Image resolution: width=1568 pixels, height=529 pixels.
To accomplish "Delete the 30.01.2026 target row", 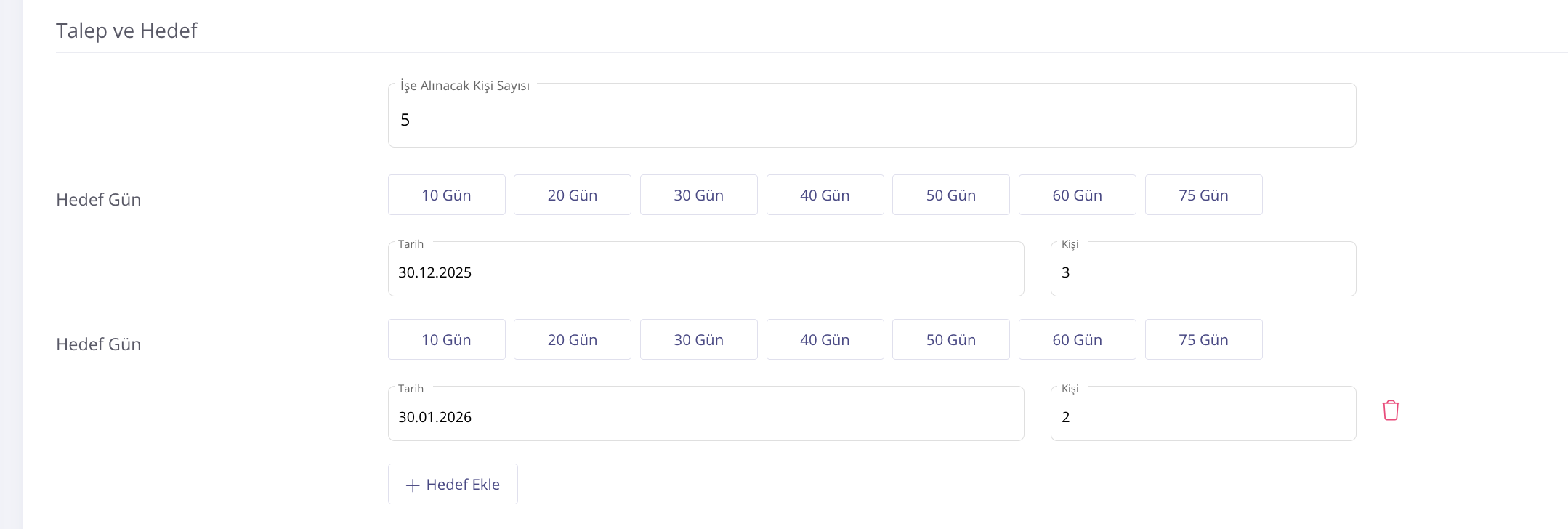I will coord(1391,411).
